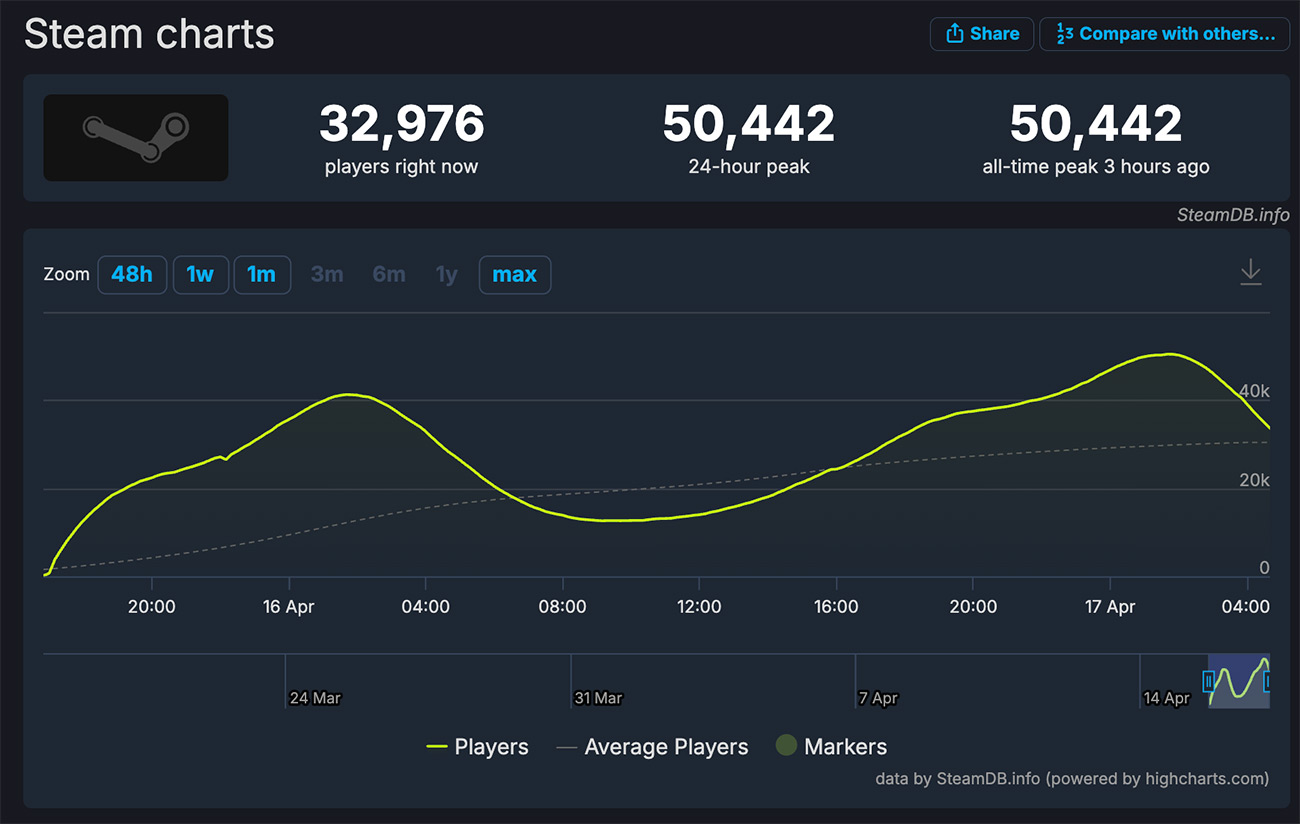Select the max zoom range
The height and width of the screenshot is (824, 1300).
coord(514,275)
